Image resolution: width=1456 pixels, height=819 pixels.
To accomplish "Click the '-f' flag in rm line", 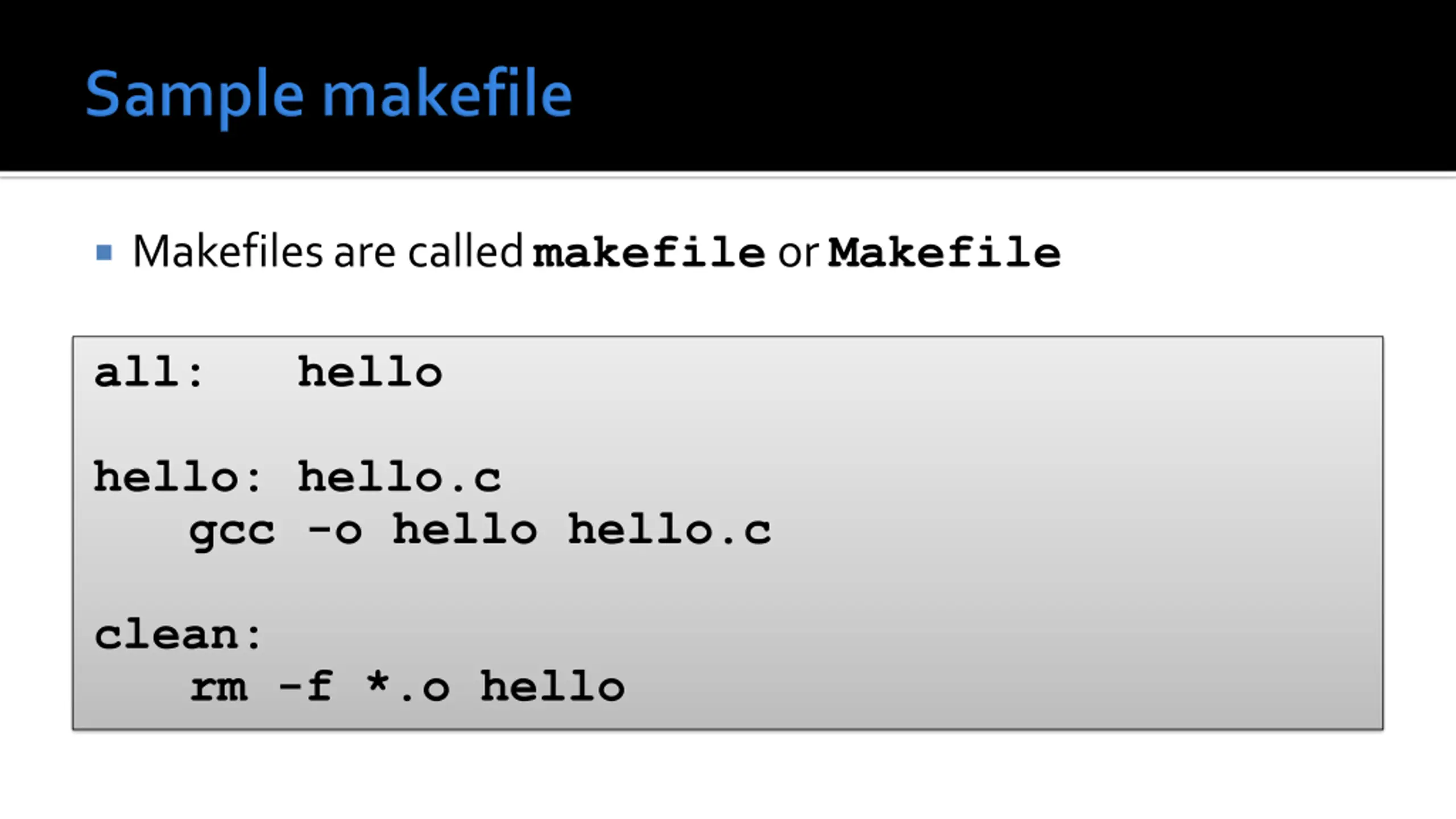I will click(306, 686).
